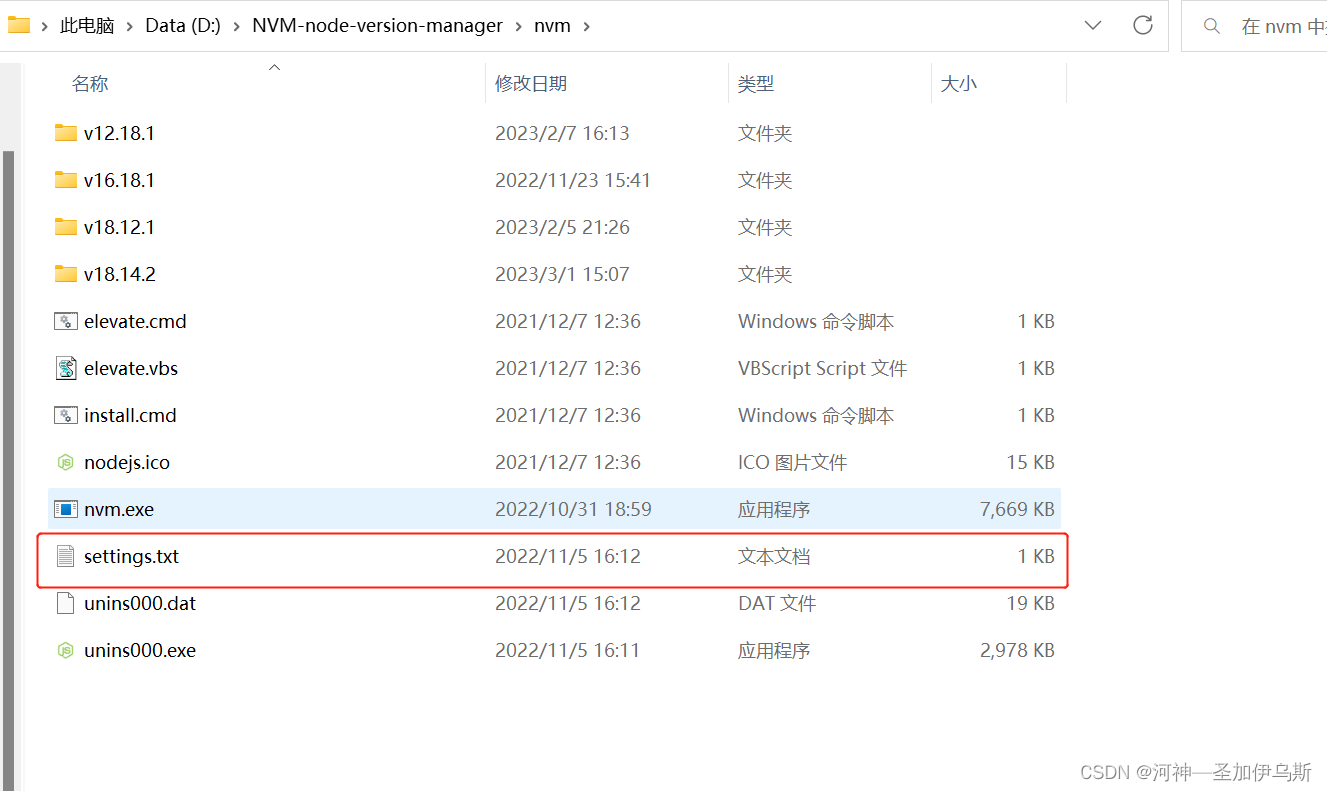Click the 15 KB size cell
This screenshot has height=791, width=1327.
[1030, 462]
